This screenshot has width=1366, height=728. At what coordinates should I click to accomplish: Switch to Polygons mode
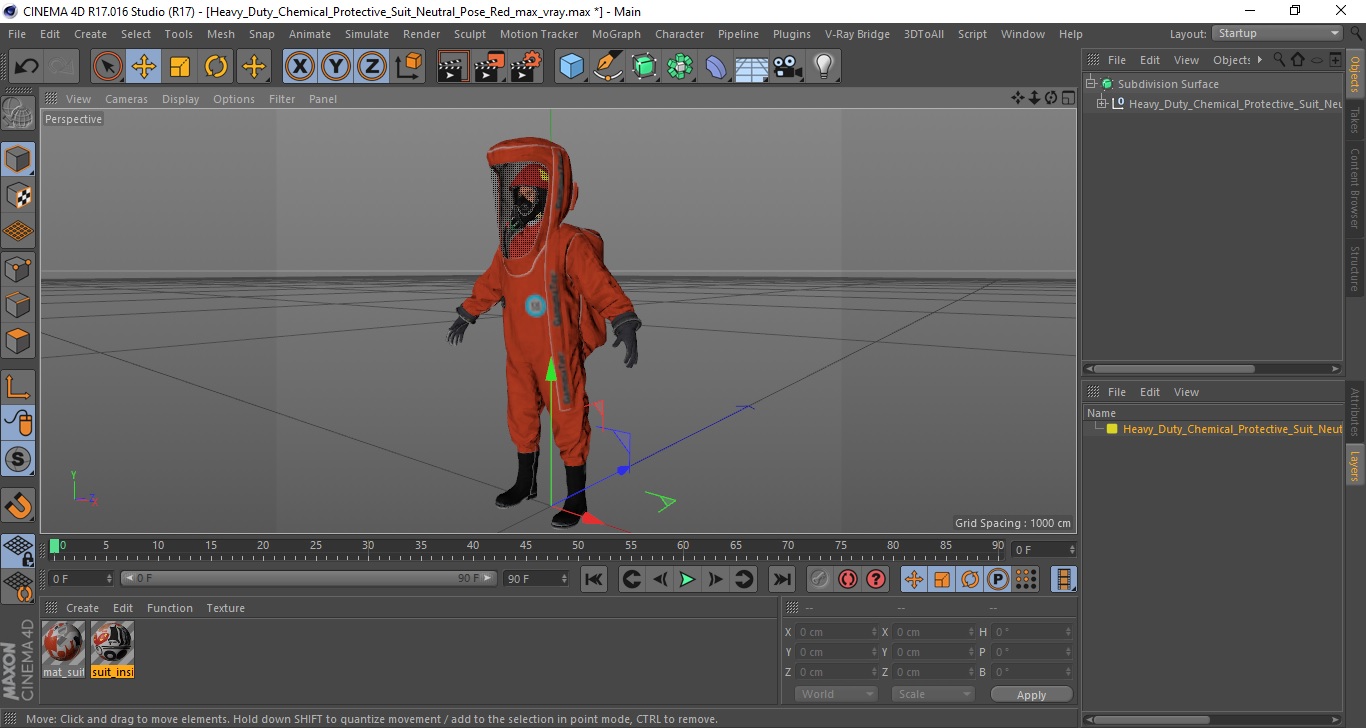click(18, 340)
